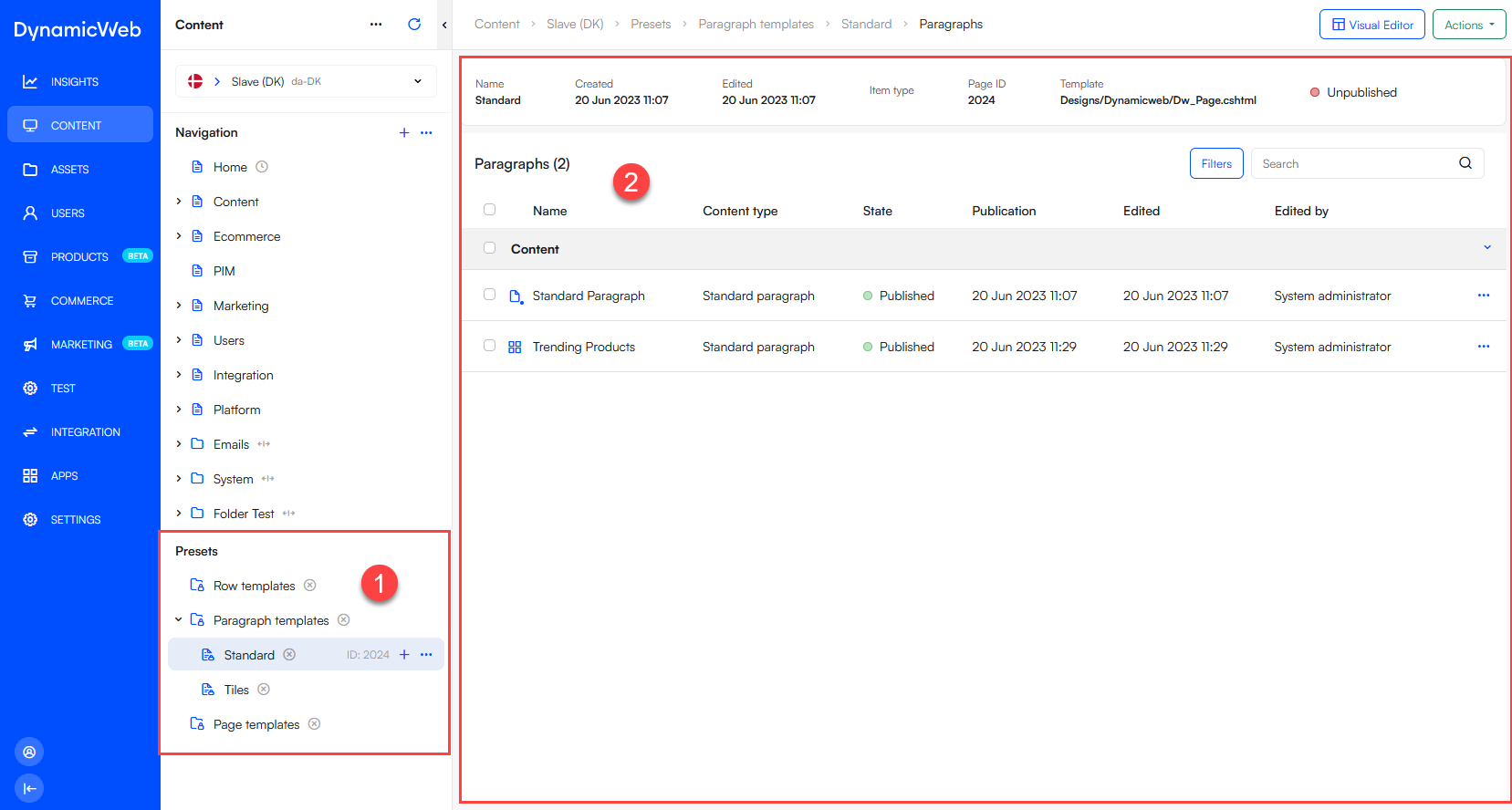Select PIM page in tree
Screen dimensions: 1512x810
[x=224, y=271]
